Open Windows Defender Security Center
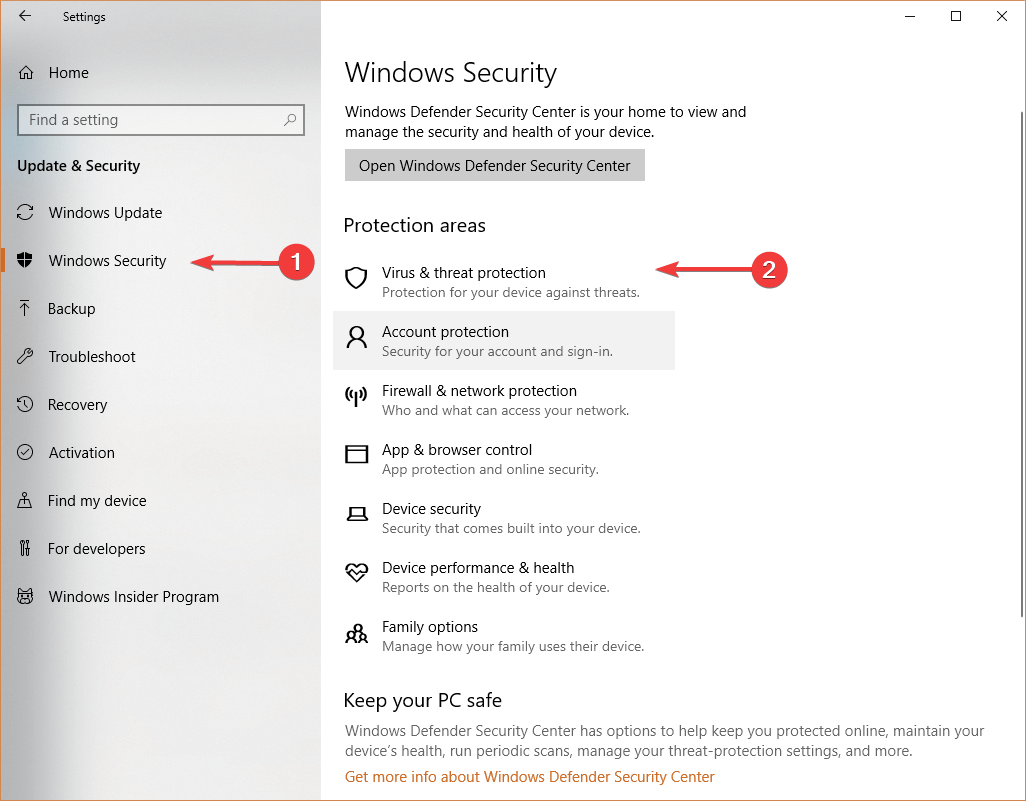 coord(494,164)
